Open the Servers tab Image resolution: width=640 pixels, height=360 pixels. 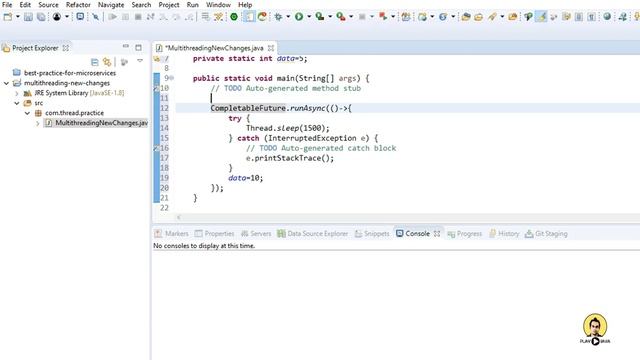pyautogui.click(x=256, y=234)
